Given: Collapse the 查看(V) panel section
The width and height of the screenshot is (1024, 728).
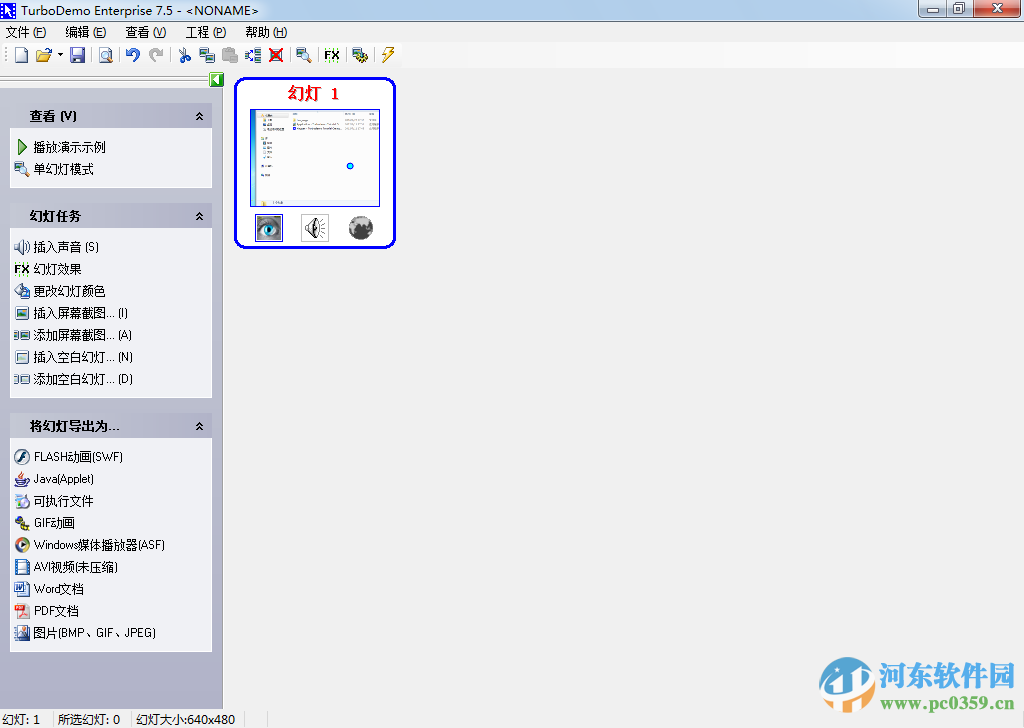Looking at the screenshot, I should 199,116.
